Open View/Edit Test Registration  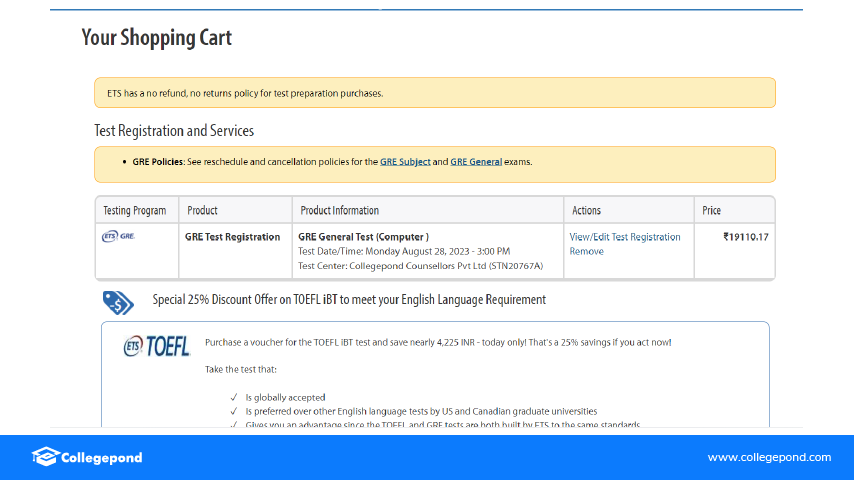click(x=624, y=237)
